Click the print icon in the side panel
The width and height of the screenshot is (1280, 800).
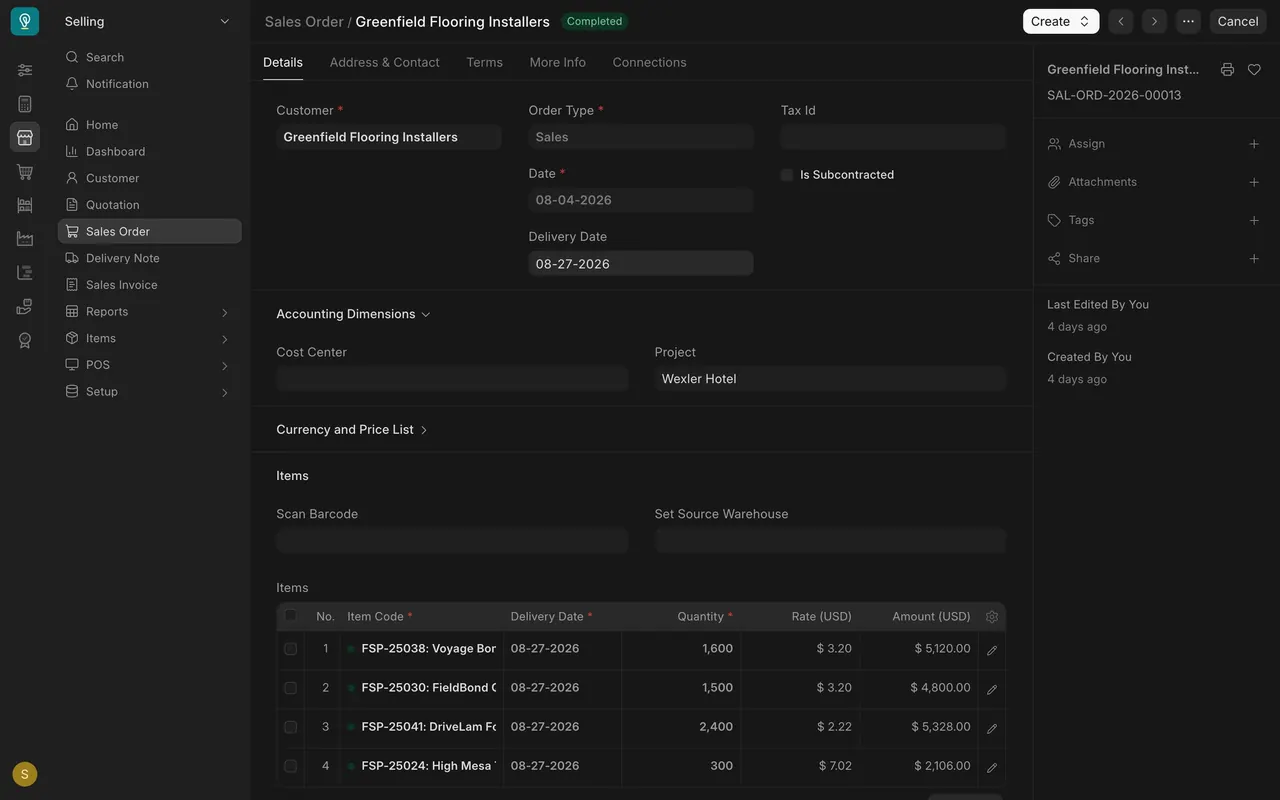click(1227, 70)
